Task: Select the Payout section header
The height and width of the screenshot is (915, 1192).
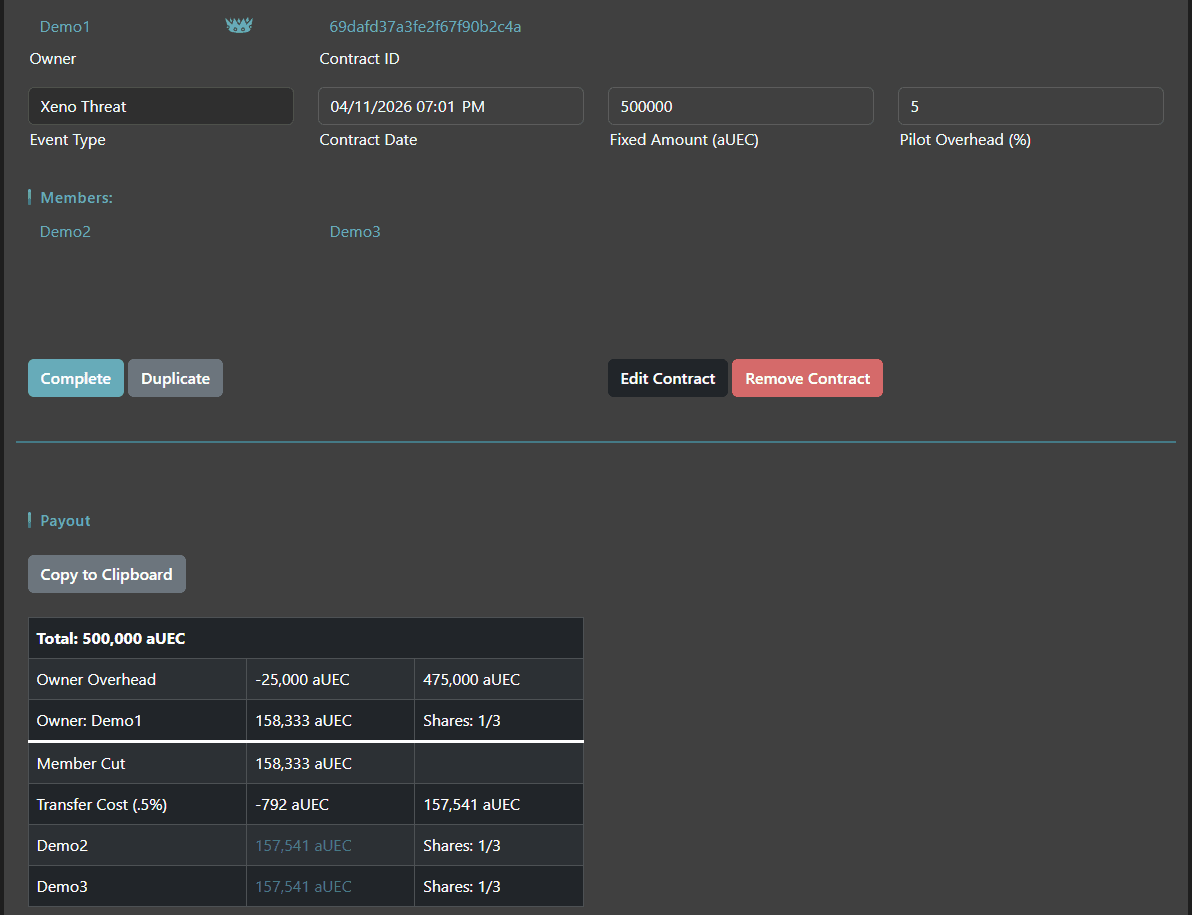Action: [x=64, y=520]
